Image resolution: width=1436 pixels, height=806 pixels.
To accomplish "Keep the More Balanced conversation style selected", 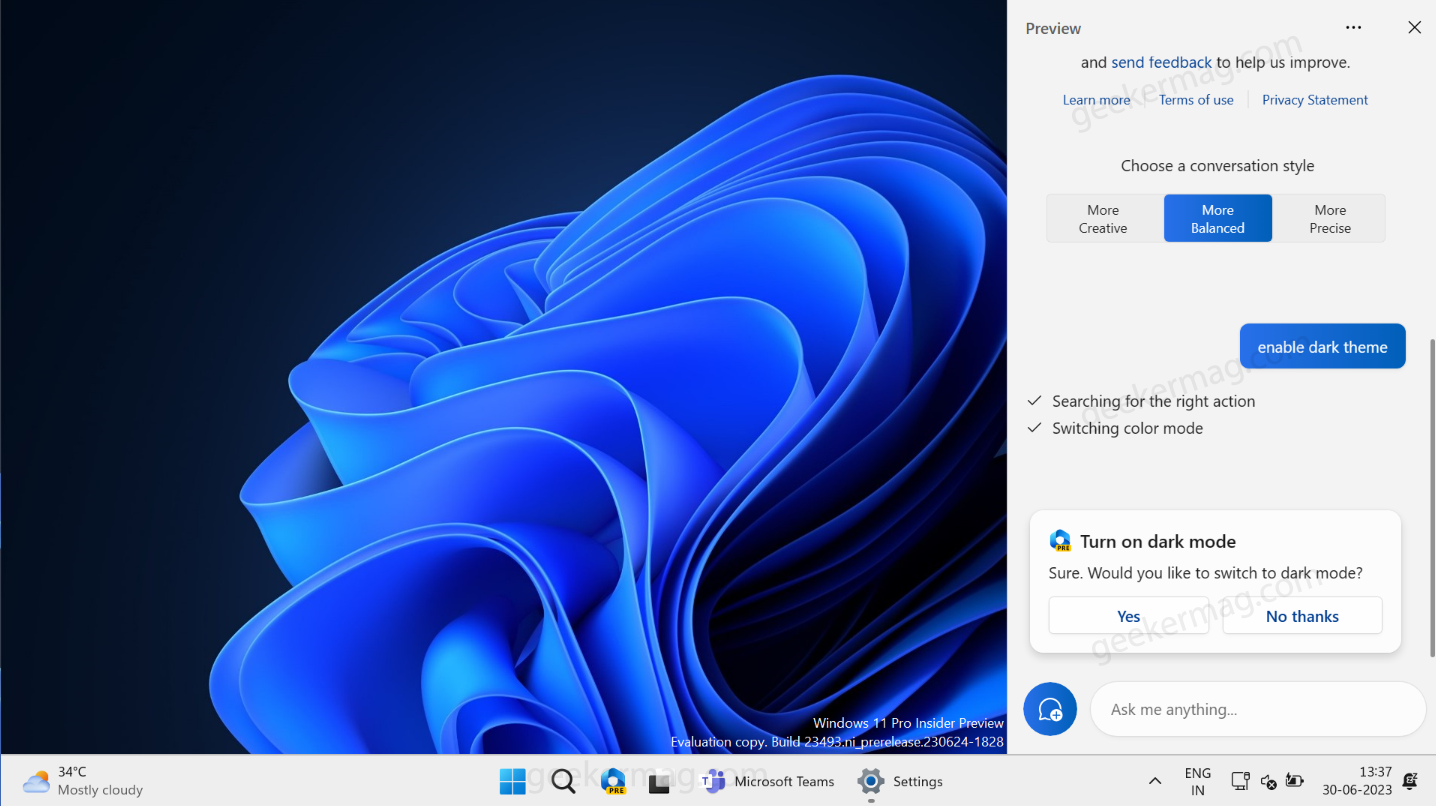I will click(1217, 218).
